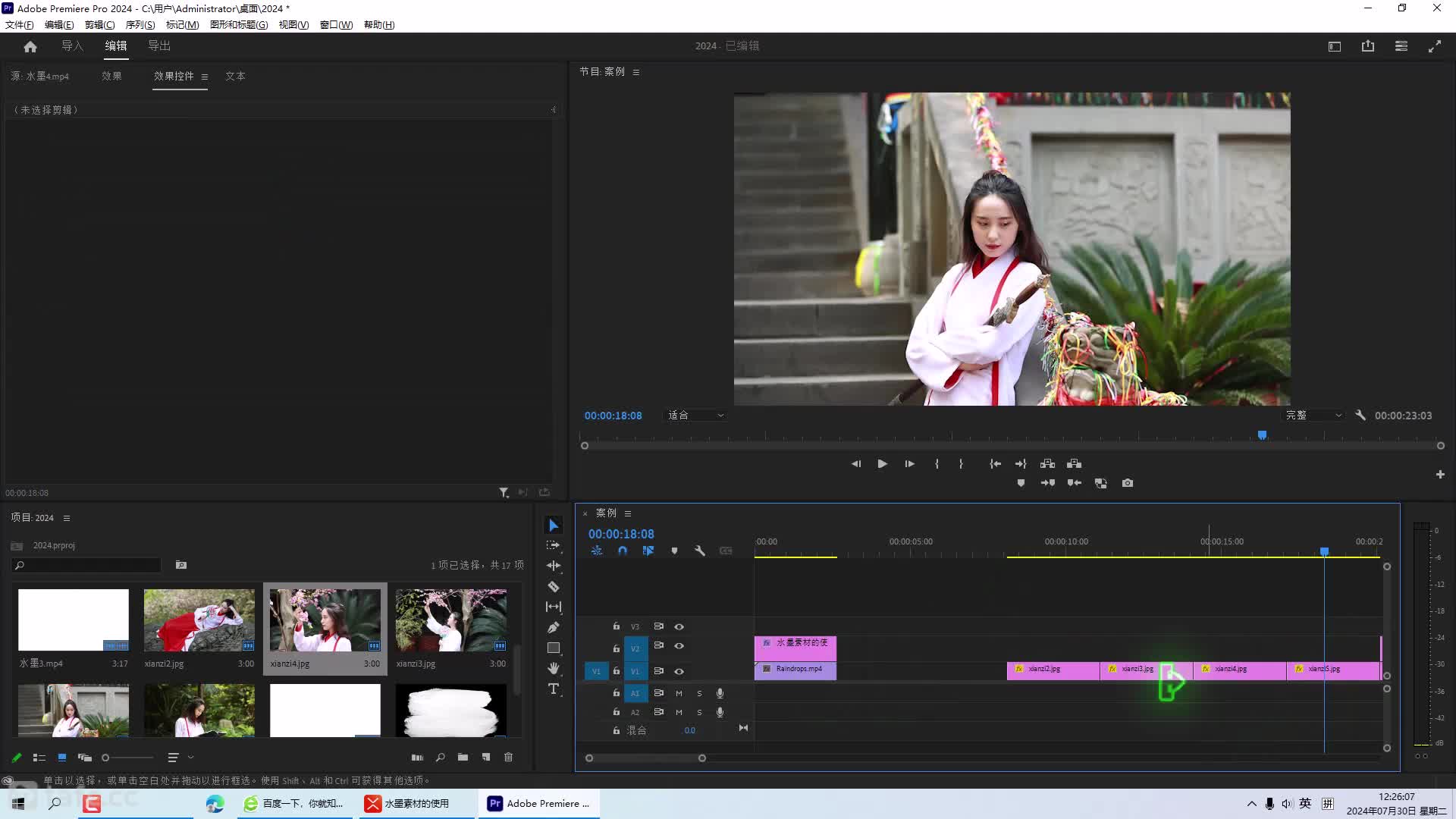Adjust the thumbnail size slider

coord(127,758)
